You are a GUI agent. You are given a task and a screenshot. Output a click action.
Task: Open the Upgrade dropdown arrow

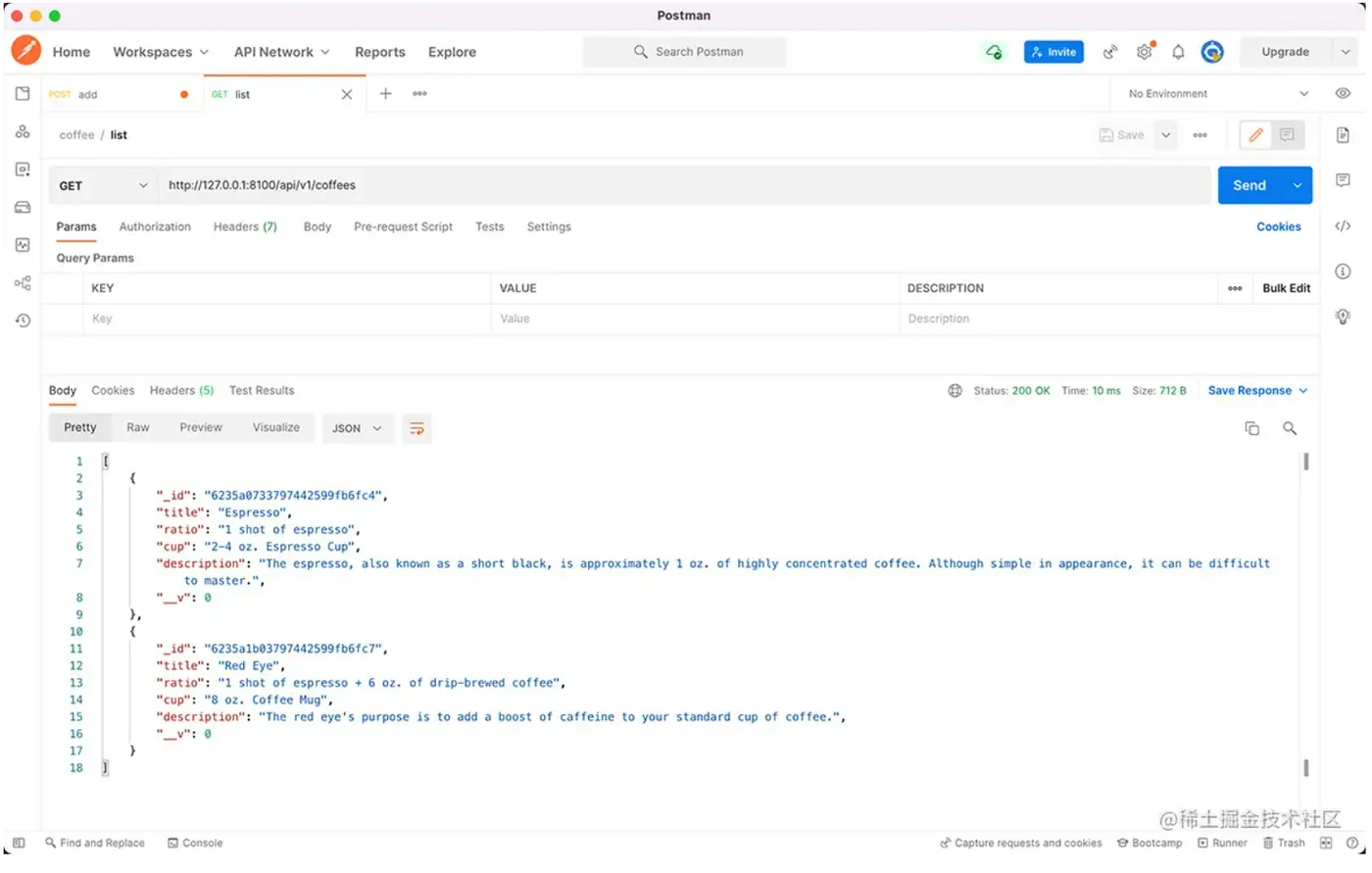1347,52
